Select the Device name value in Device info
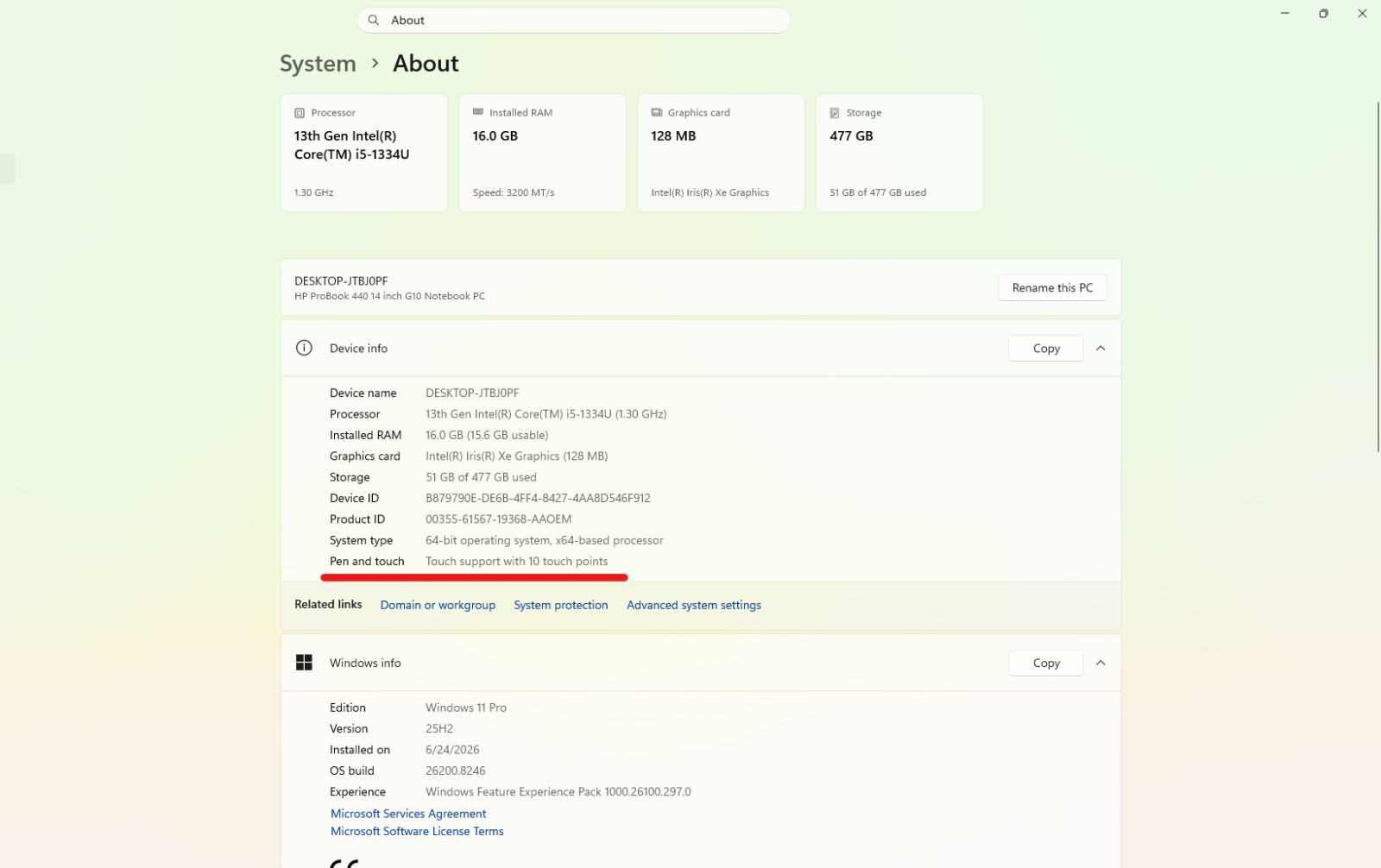The height and width of the screenshot is (868, 1381). 472,393
